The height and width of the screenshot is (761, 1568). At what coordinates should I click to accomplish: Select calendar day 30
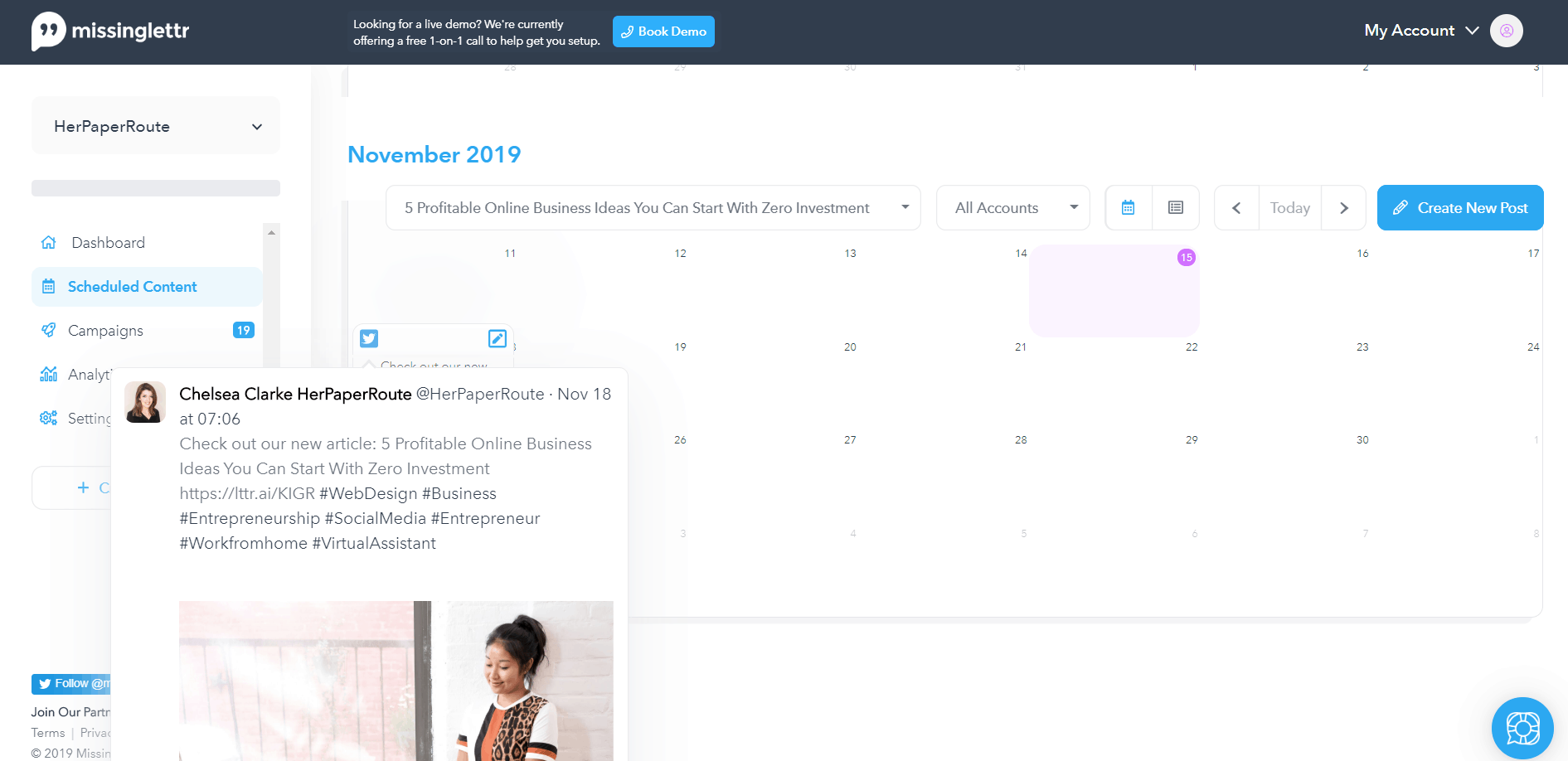click(1362, 440)
